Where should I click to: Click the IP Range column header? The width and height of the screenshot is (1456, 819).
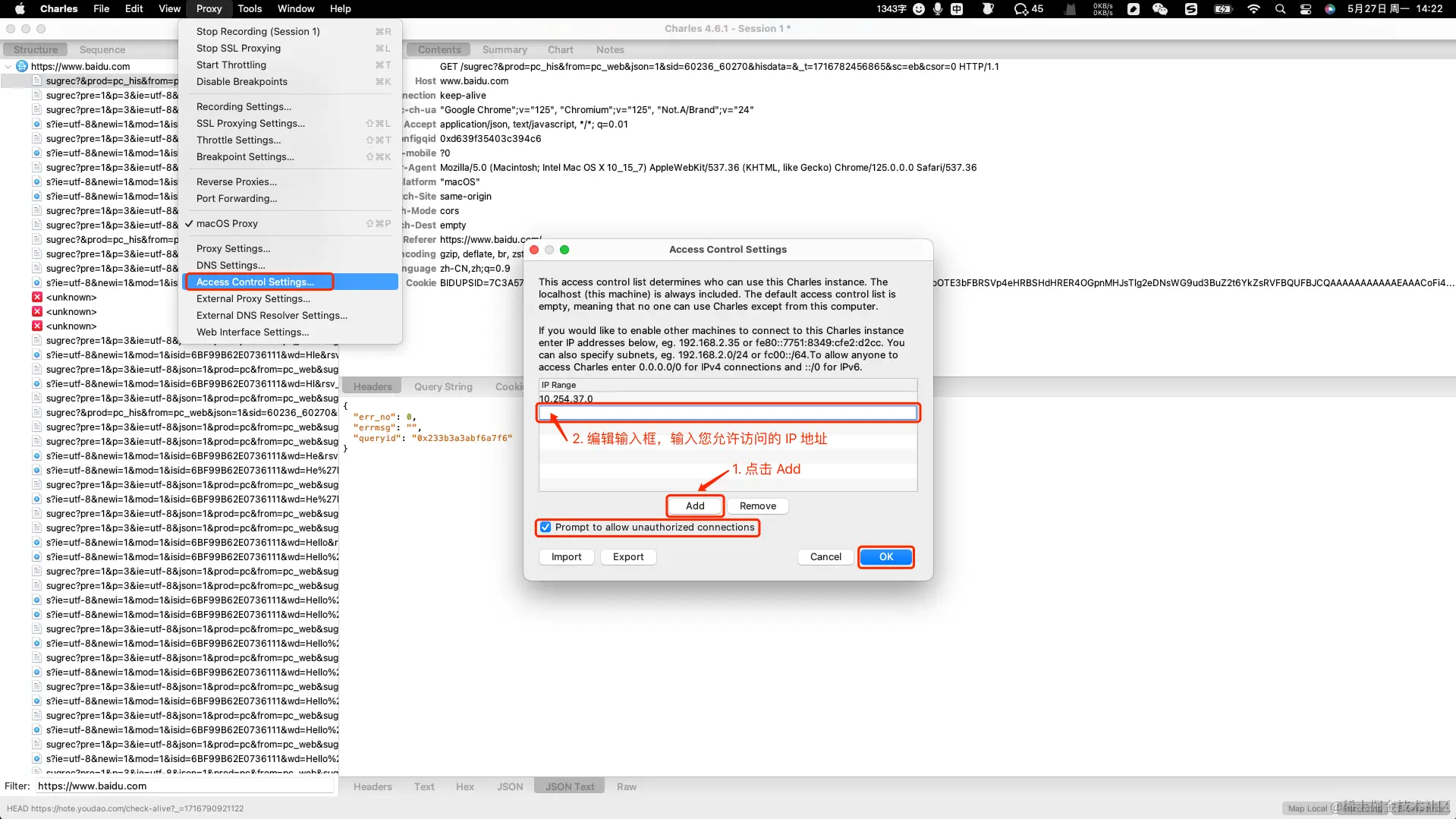pyautogui.click(x=728, y=385)
